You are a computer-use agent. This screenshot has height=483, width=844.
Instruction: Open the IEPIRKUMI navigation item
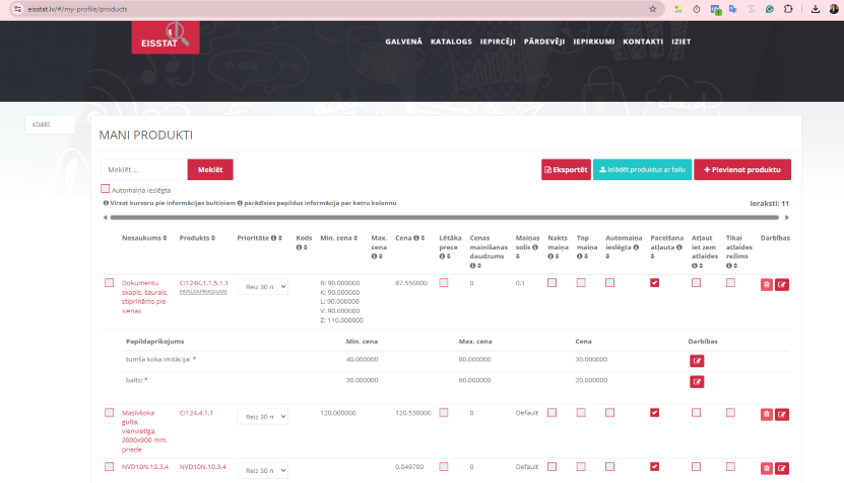point(594,42)
